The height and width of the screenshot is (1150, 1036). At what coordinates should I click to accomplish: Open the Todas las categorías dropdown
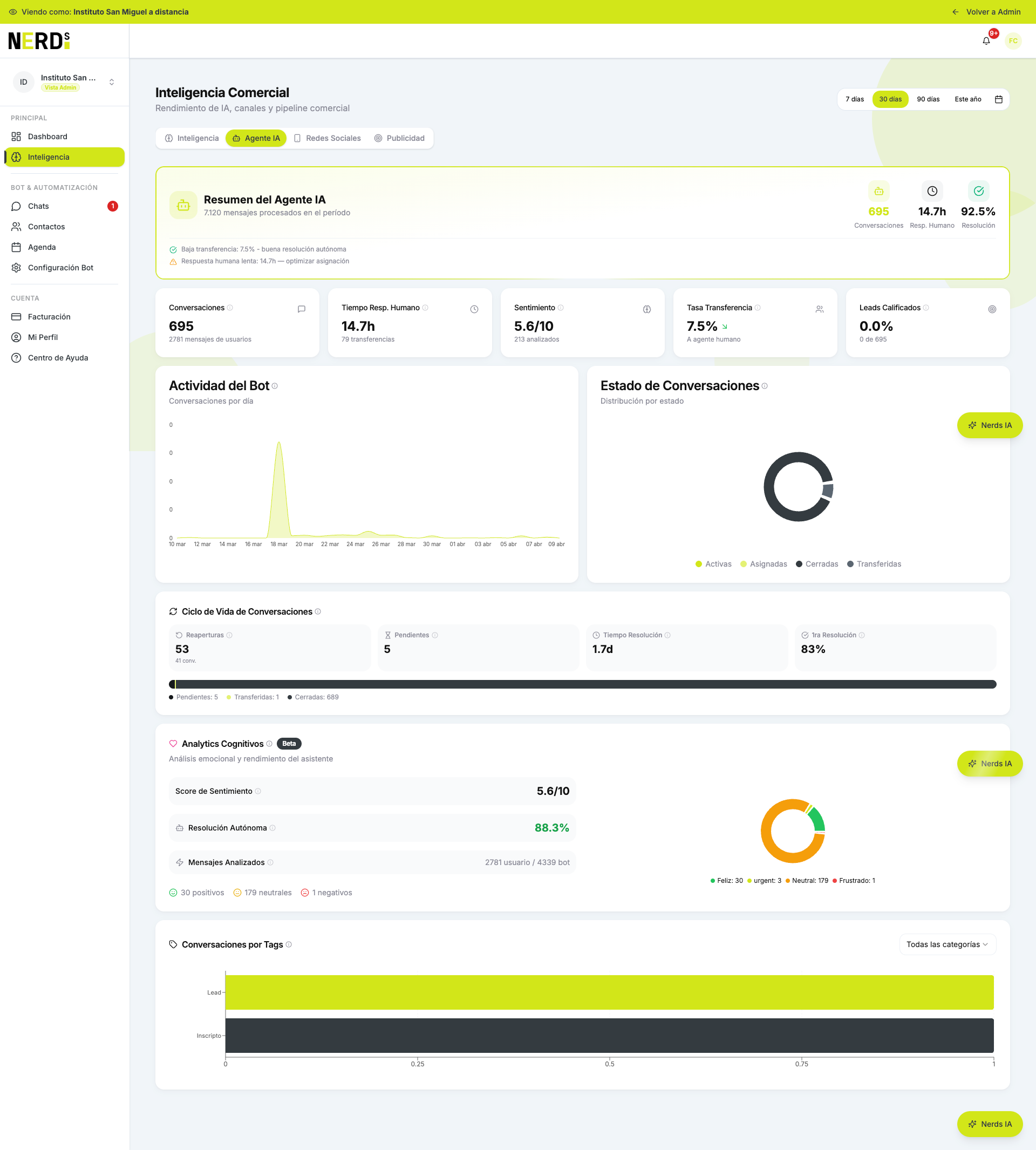(946, 944)
